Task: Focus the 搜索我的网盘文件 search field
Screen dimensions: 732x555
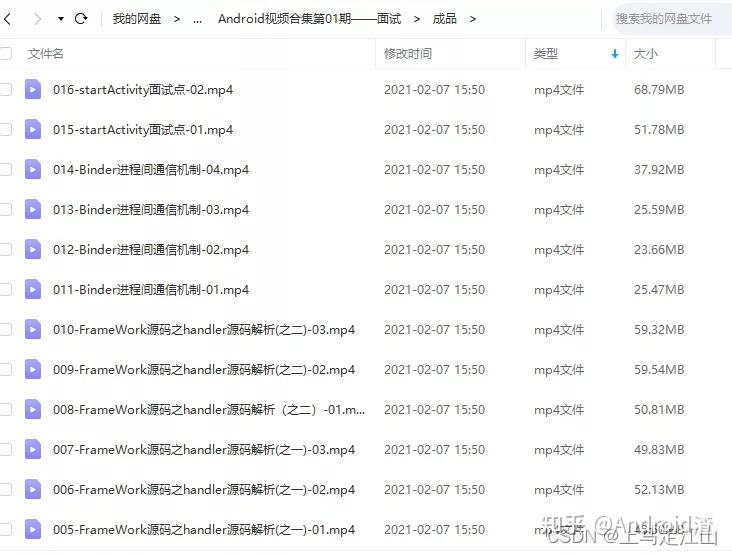Action: pyautogui.click(x=671, y=19)
